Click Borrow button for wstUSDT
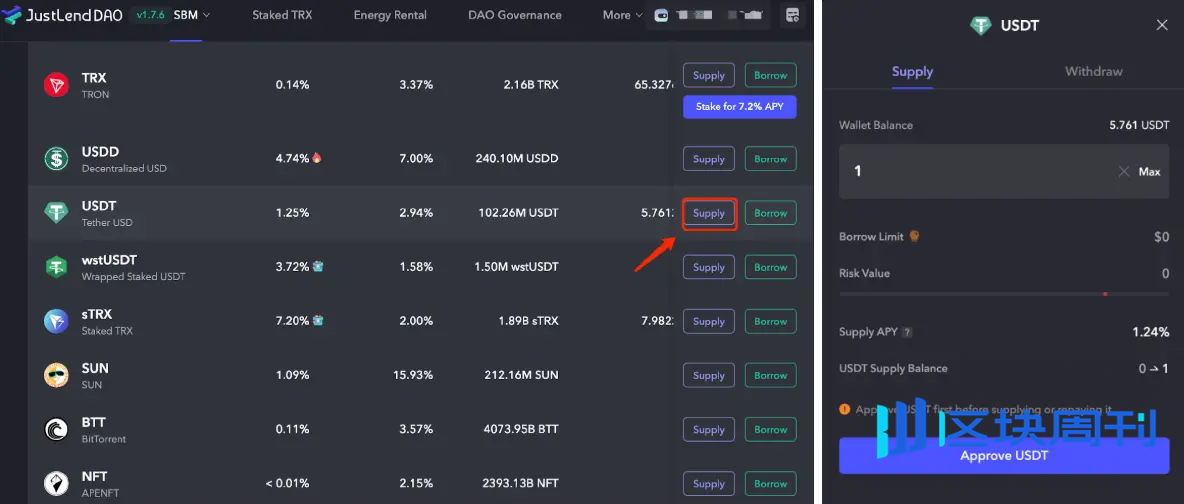Viewport: 1184px width, 504px height. [x=771, y=267]
